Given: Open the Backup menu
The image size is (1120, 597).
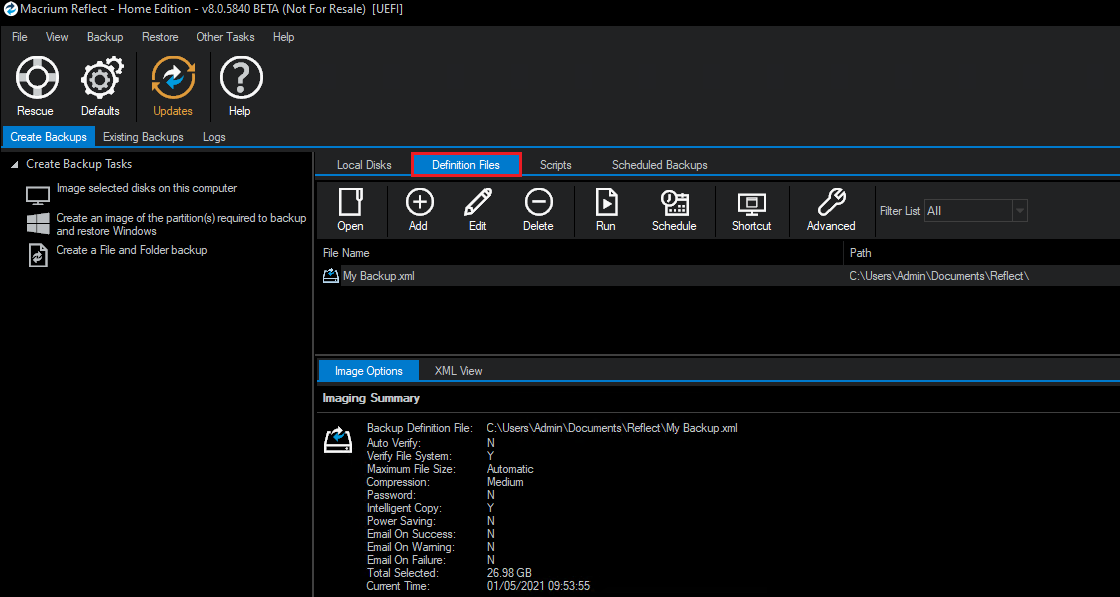Looking at the screenshot, I should [105, 36].
